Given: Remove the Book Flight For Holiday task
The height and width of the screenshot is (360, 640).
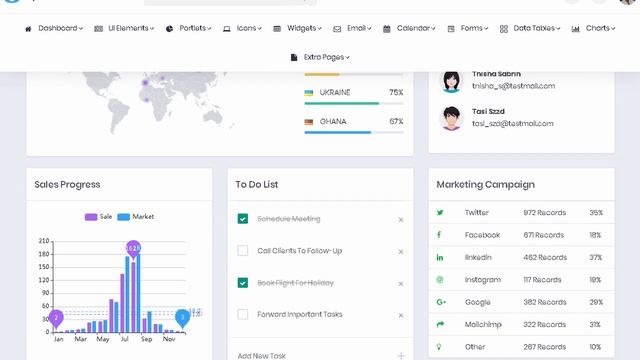Looking at the screenshot, I should 401,284.
